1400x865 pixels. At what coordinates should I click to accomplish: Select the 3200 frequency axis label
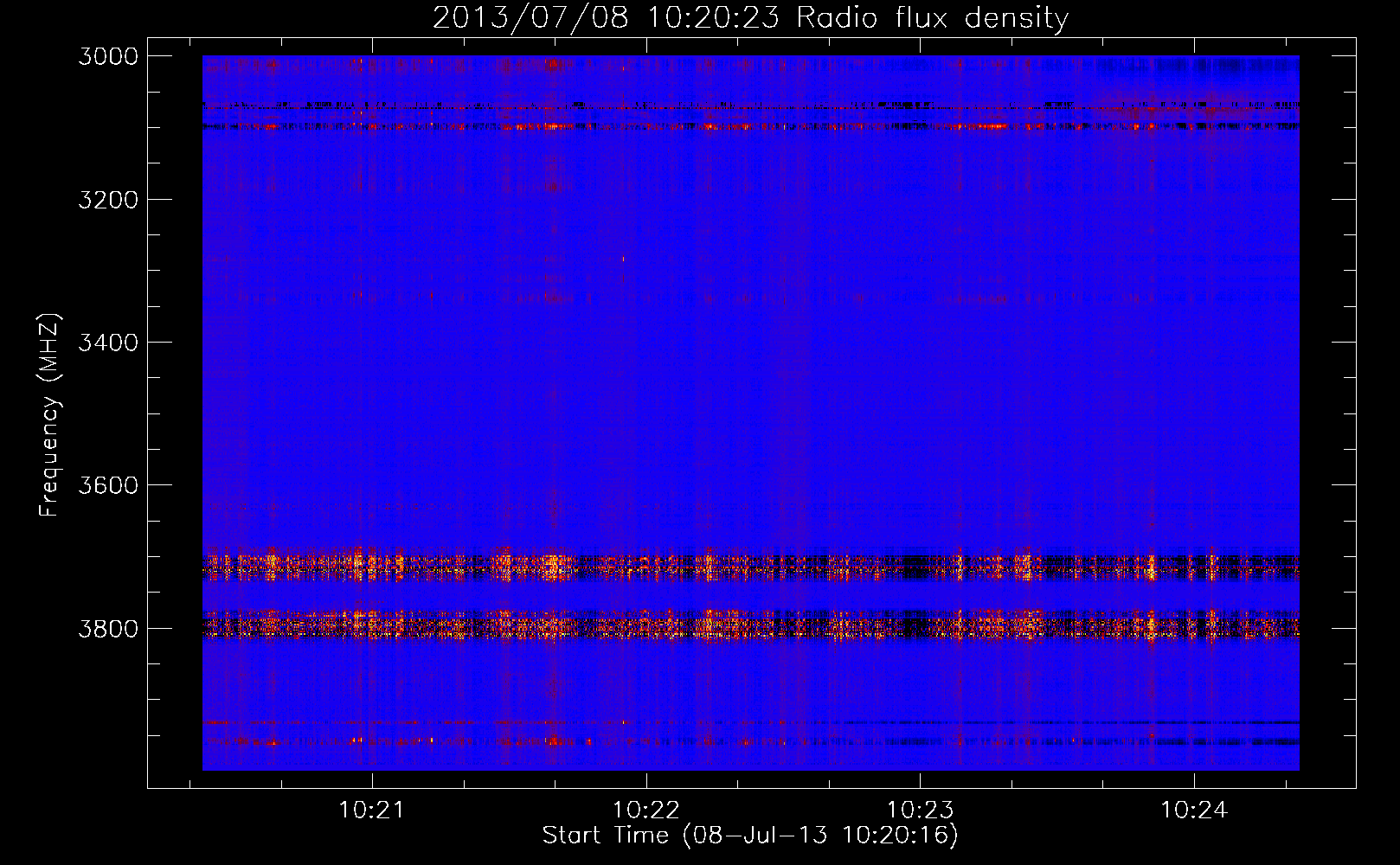point(108,200)
